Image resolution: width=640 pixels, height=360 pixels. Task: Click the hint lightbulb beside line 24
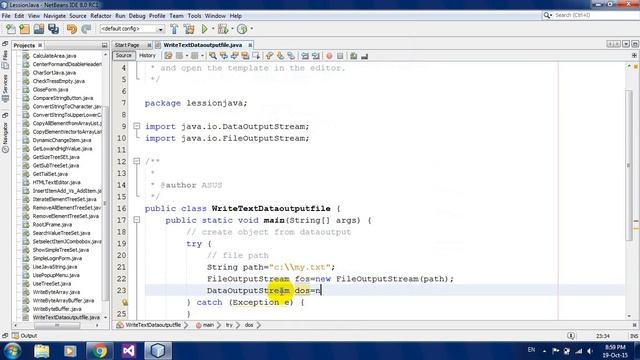124,302
